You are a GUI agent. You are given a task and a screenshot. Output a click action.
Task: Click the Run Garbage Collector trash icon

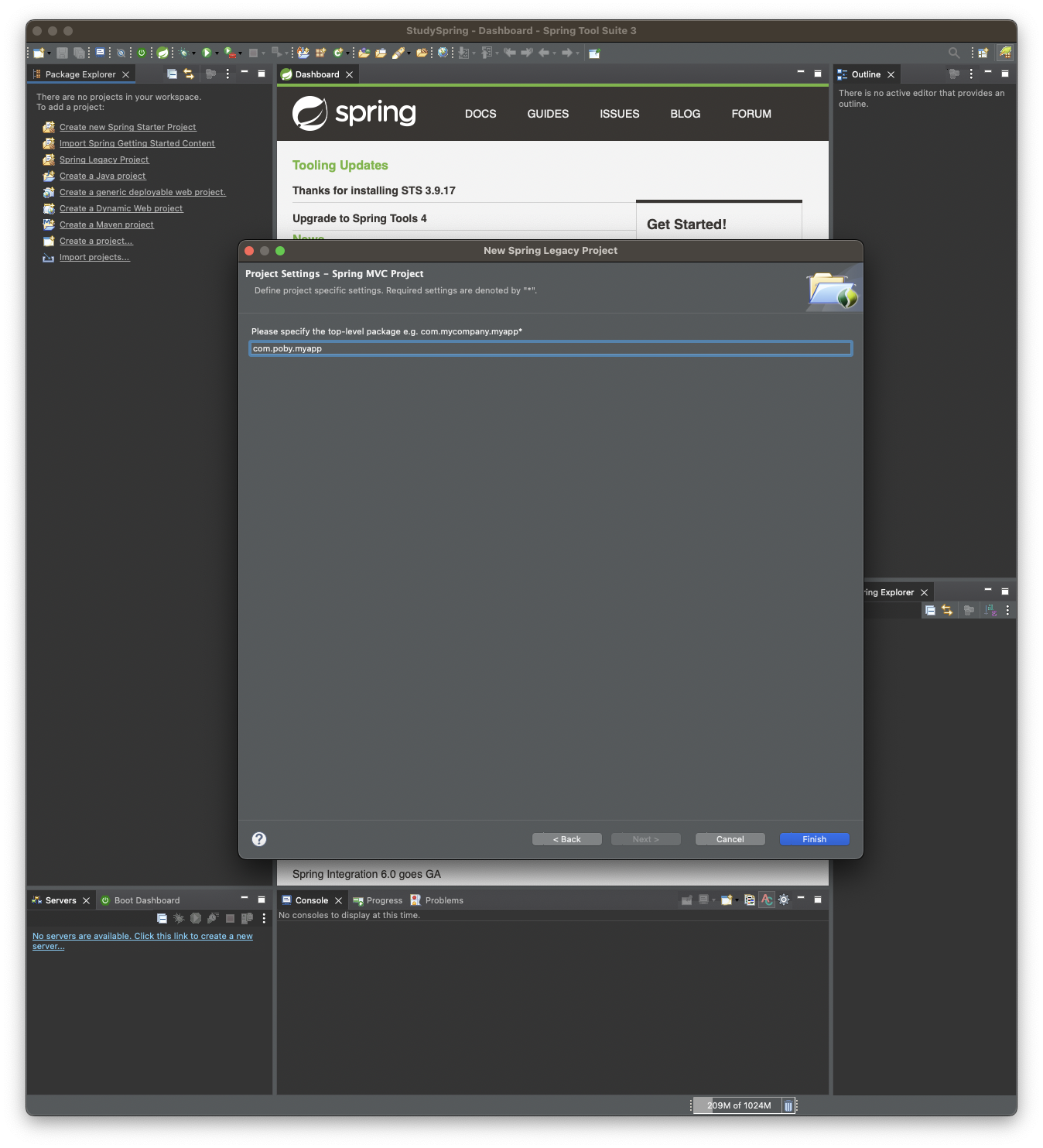point(788,1105)
